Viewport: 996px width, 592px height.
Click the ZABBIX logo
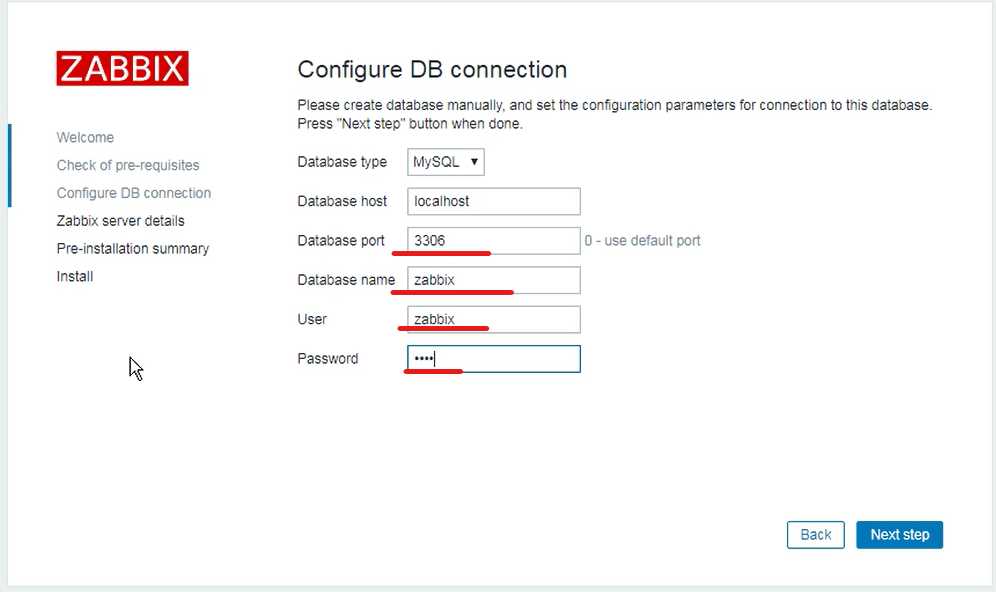pyautogui.click(x=122, y=68)
